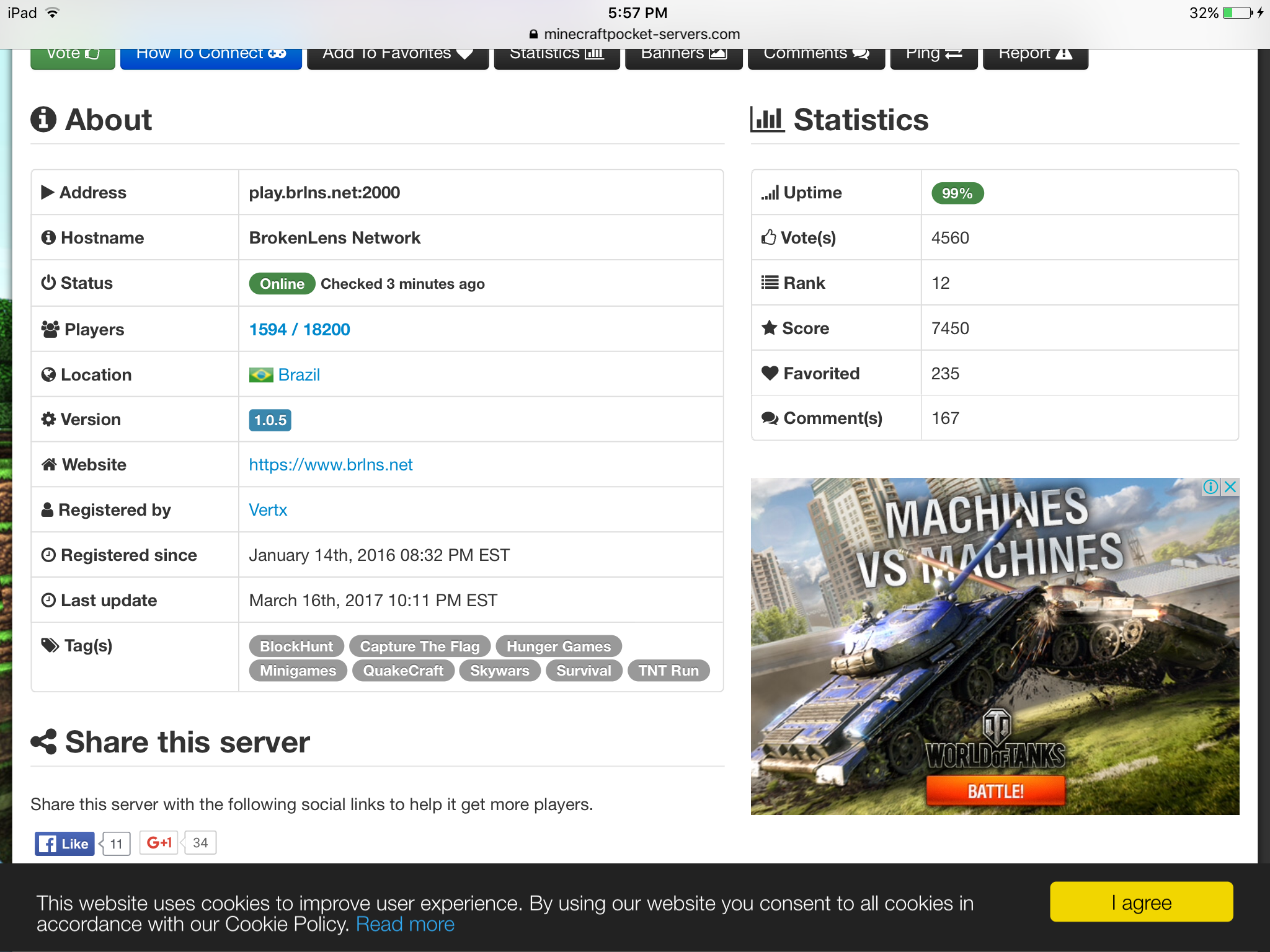The height and width of the screenshot is (952, 1270).
Task: Open the Banners tab
Action: (683, 58)
